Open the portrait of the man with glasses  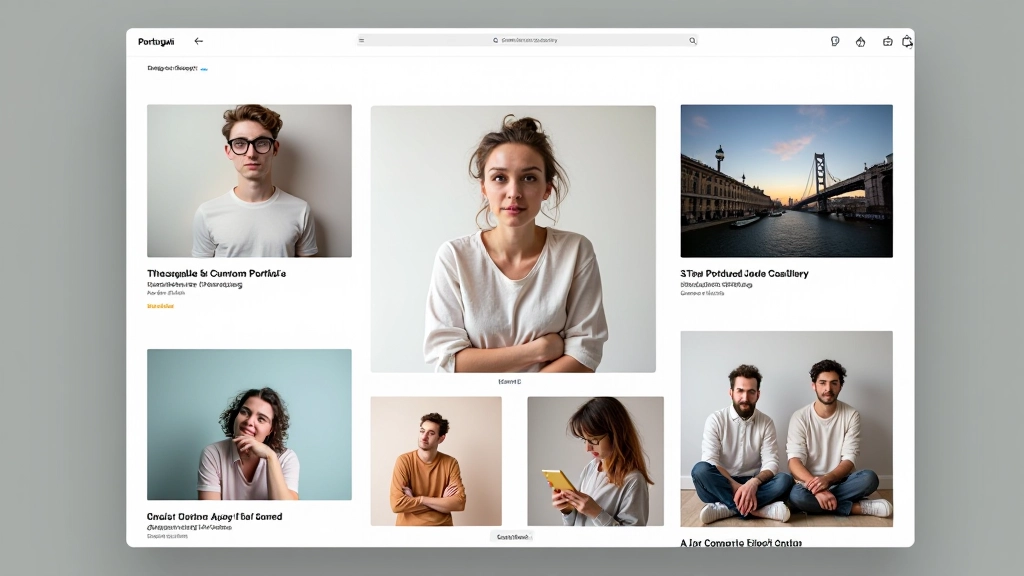tap(248, 181)
